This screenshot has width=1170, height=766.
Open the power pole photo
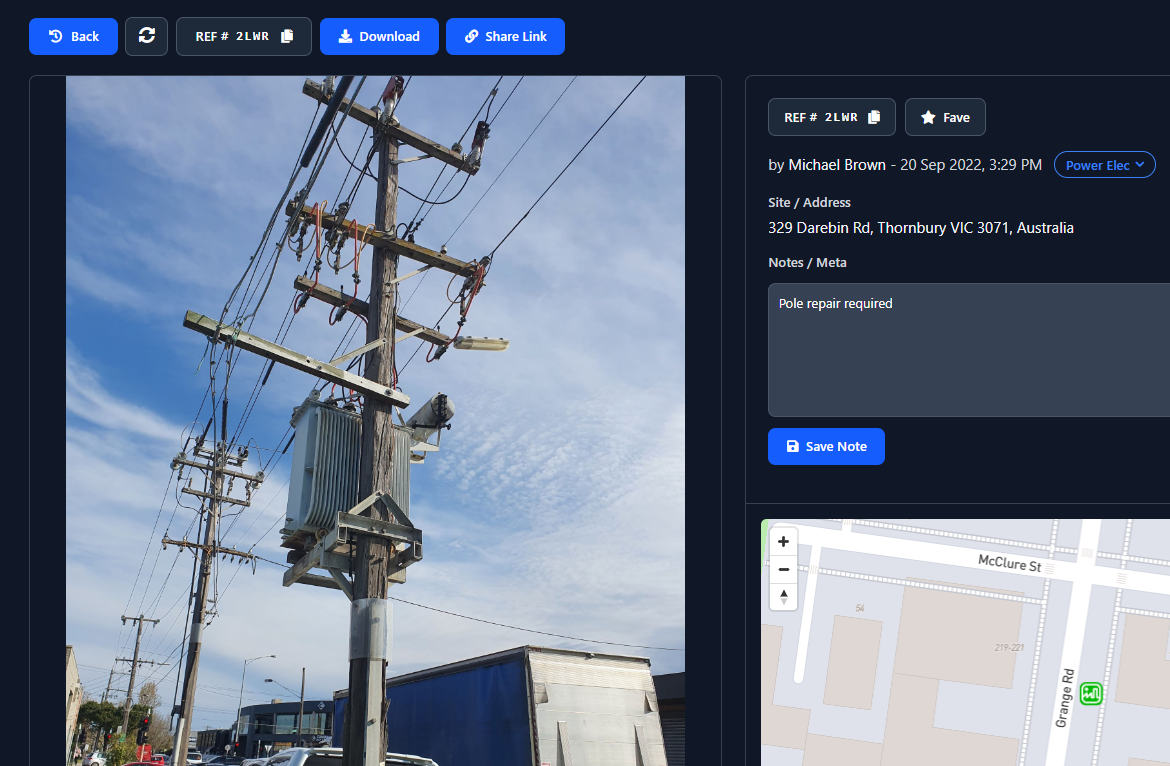coord(375,421)
